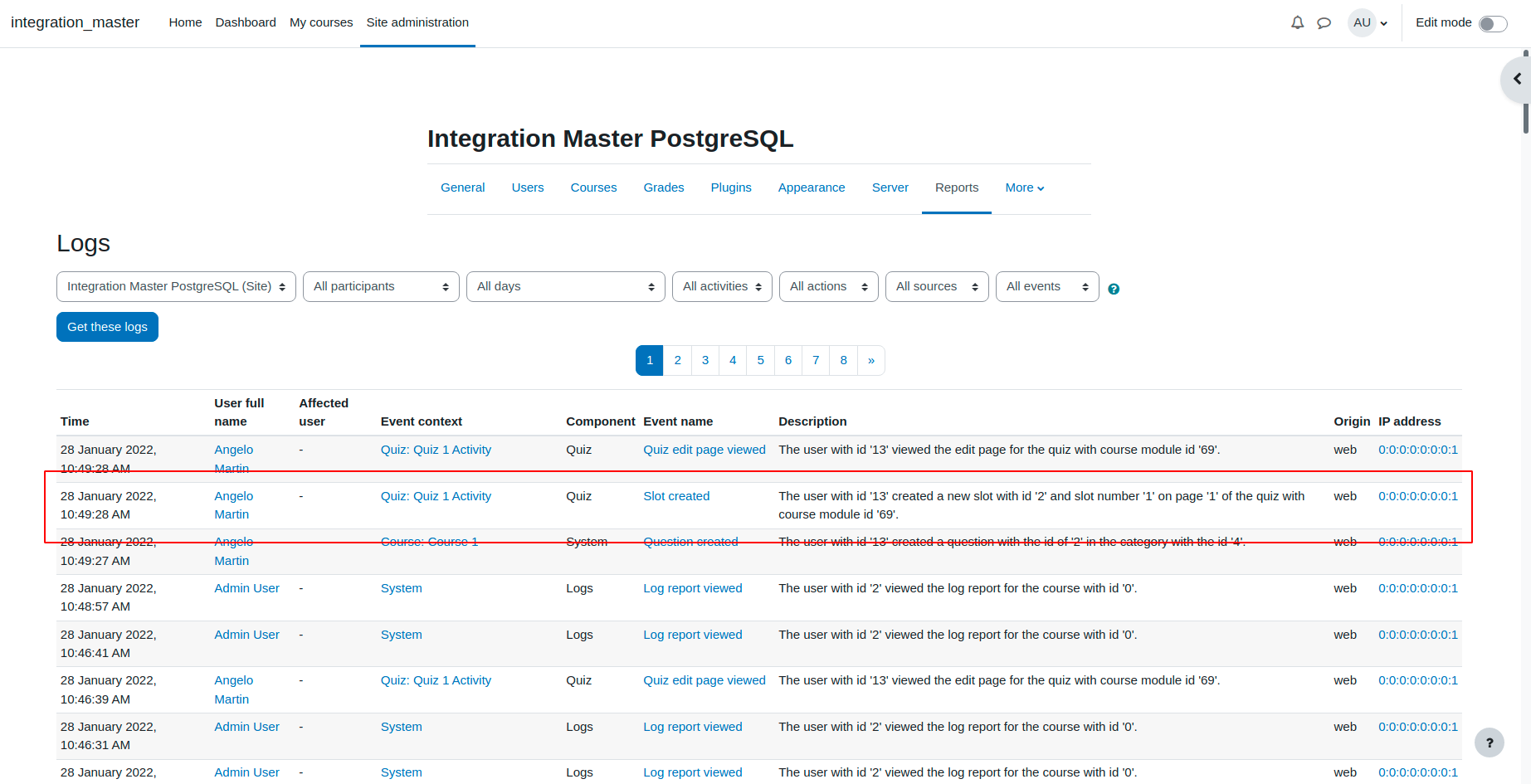Open Admin User link at 10:48:57
The width and height of the screenshot is (1531, 784).
point(246,588)
